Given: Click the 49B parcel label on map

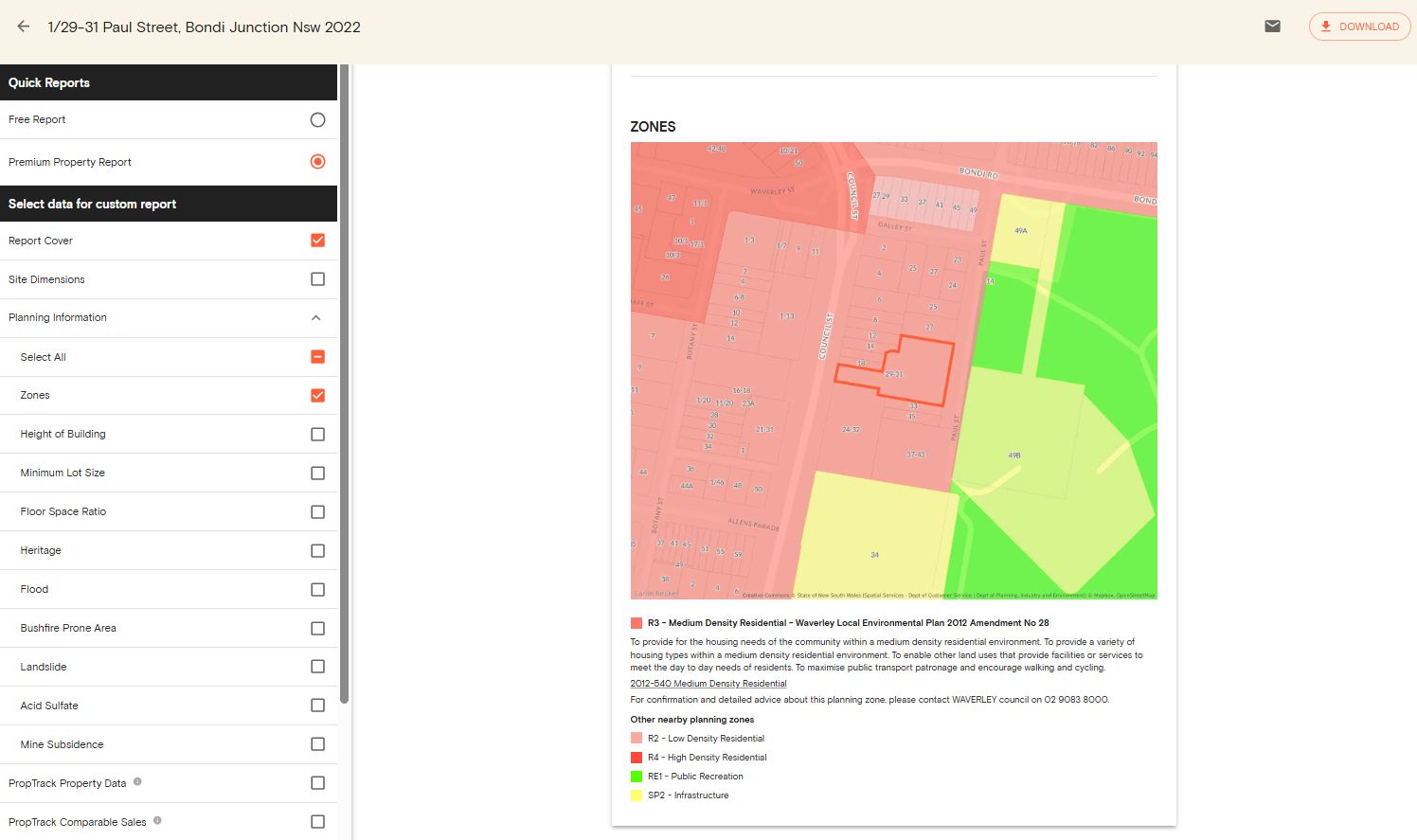Looking at the screenshot, I should coord(1014,456).
